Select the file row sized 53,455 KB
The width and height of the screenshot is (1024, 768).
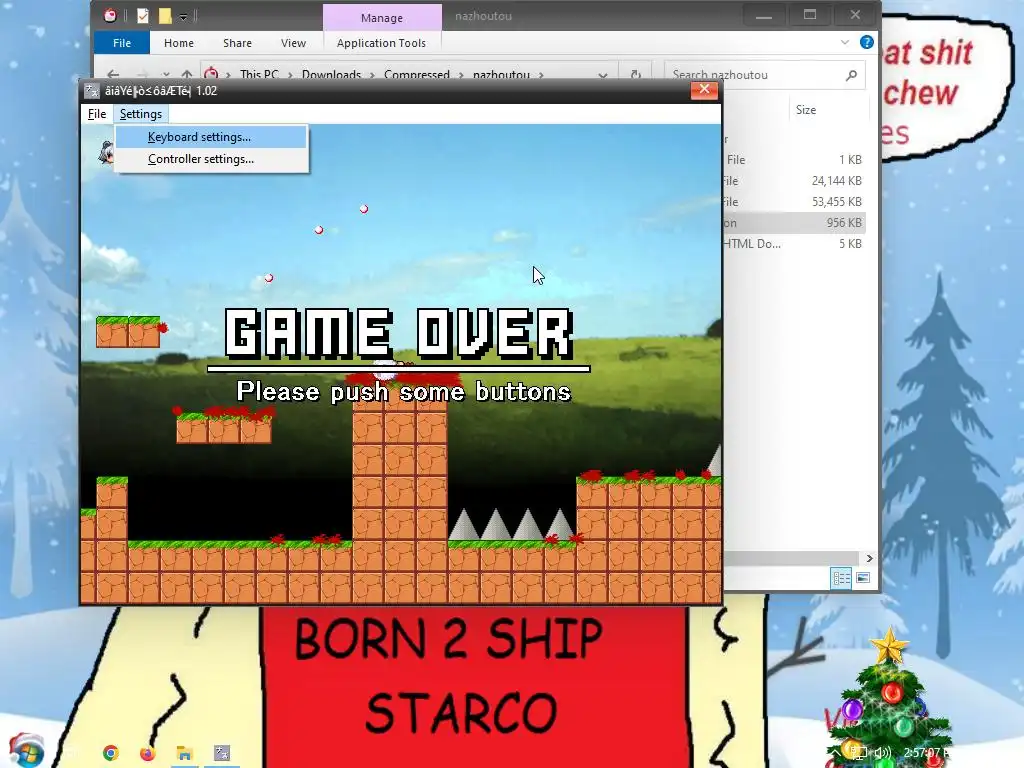(x=794, y=201)
